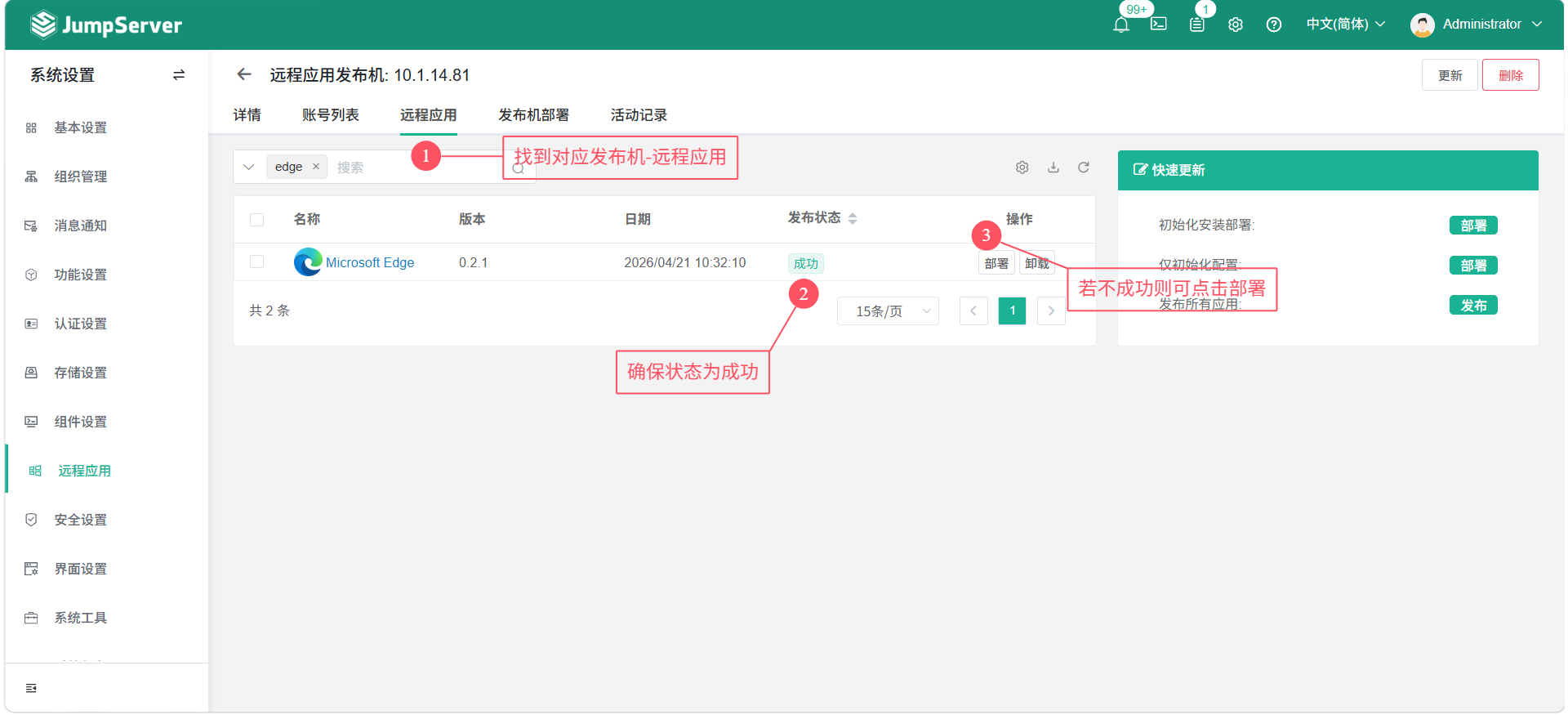Switch to the 发布机部署 tab
The image size is (1568, 715).
coord(533,115)
